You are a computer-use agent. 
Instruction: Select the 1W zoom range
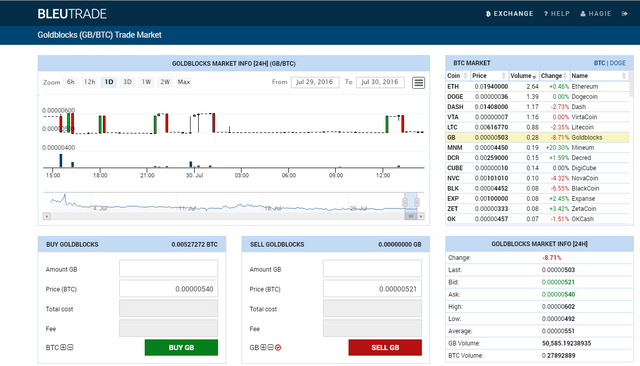coord(146,82)
